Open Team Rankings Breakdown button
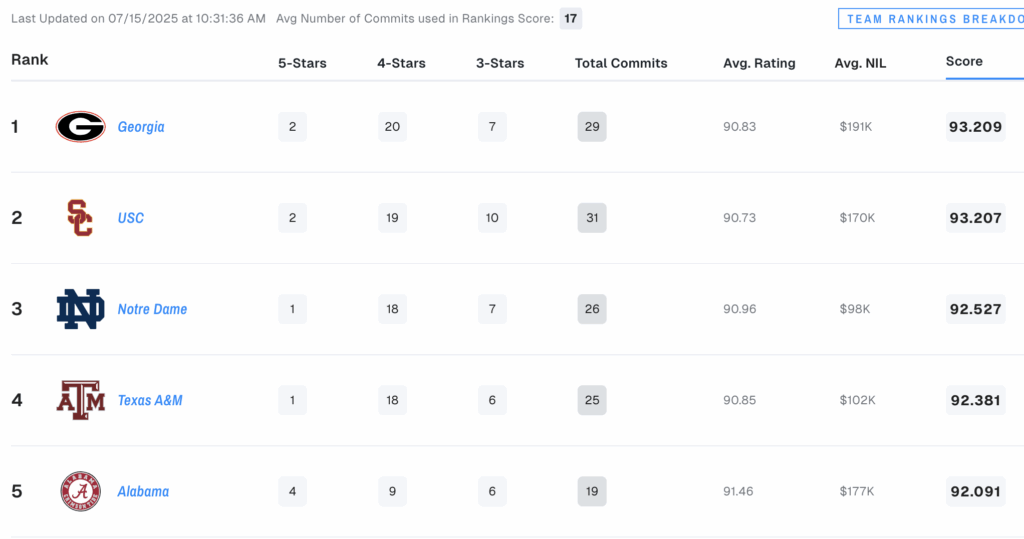 click(x=931, y=19)
